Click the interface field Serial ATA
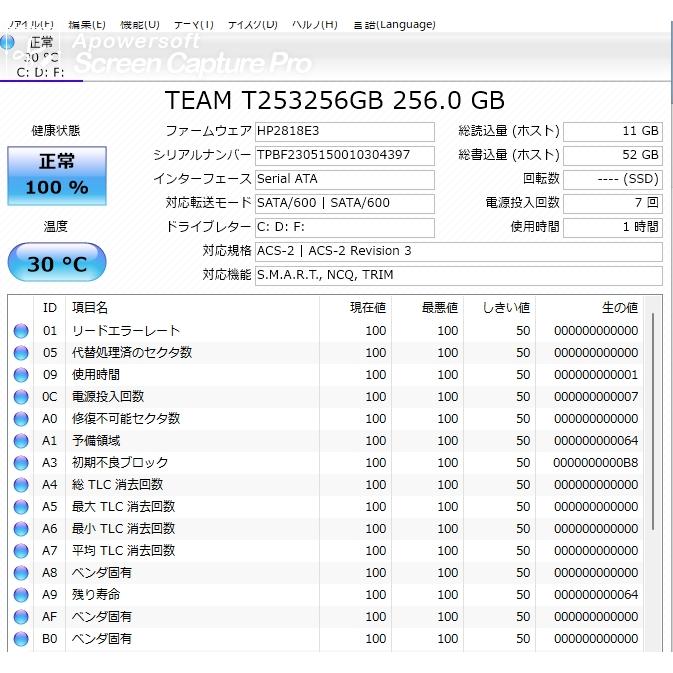 click(345, 179)
